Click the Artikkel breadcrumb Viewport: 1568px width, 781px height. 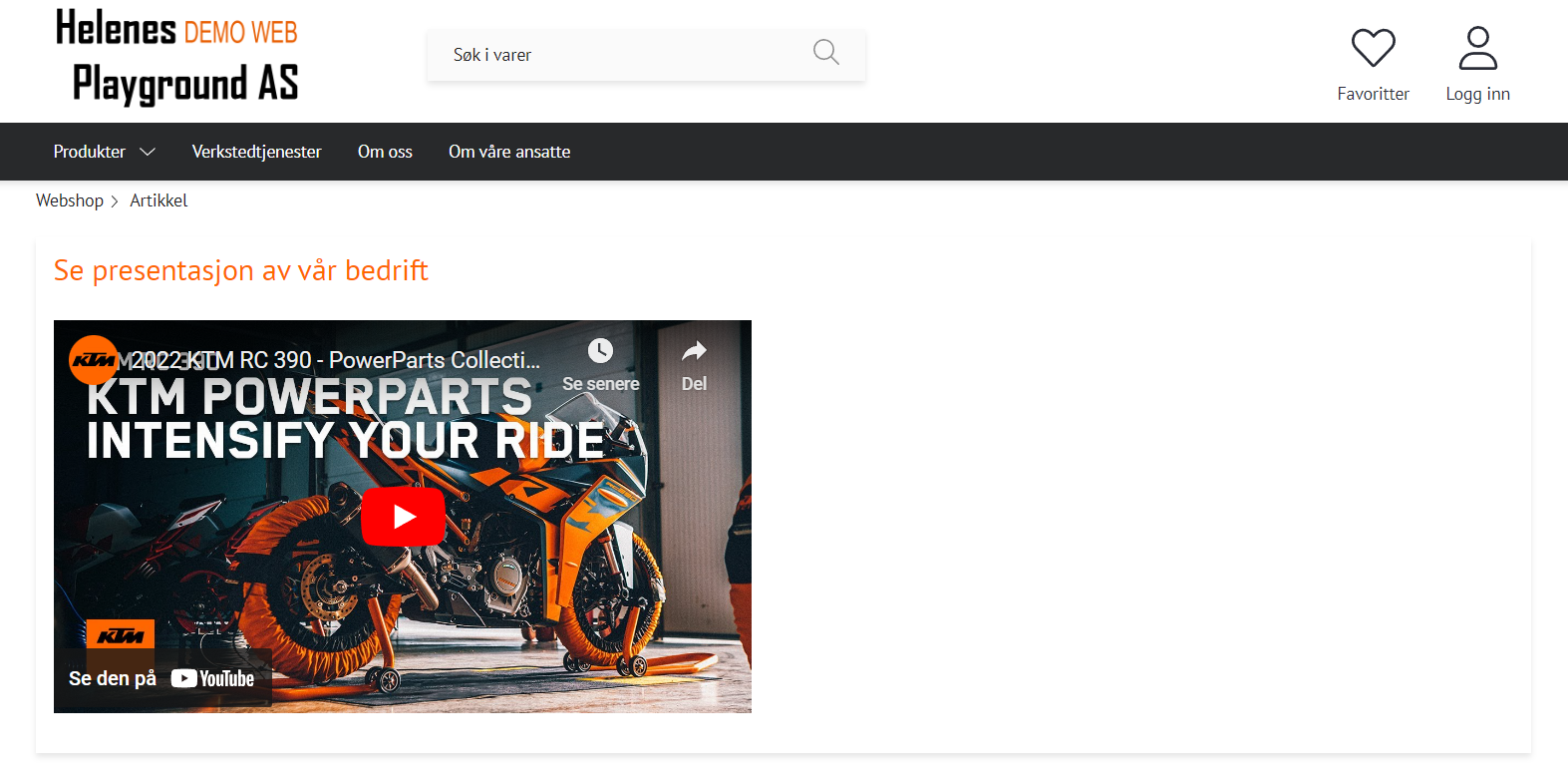pos(158,200)
